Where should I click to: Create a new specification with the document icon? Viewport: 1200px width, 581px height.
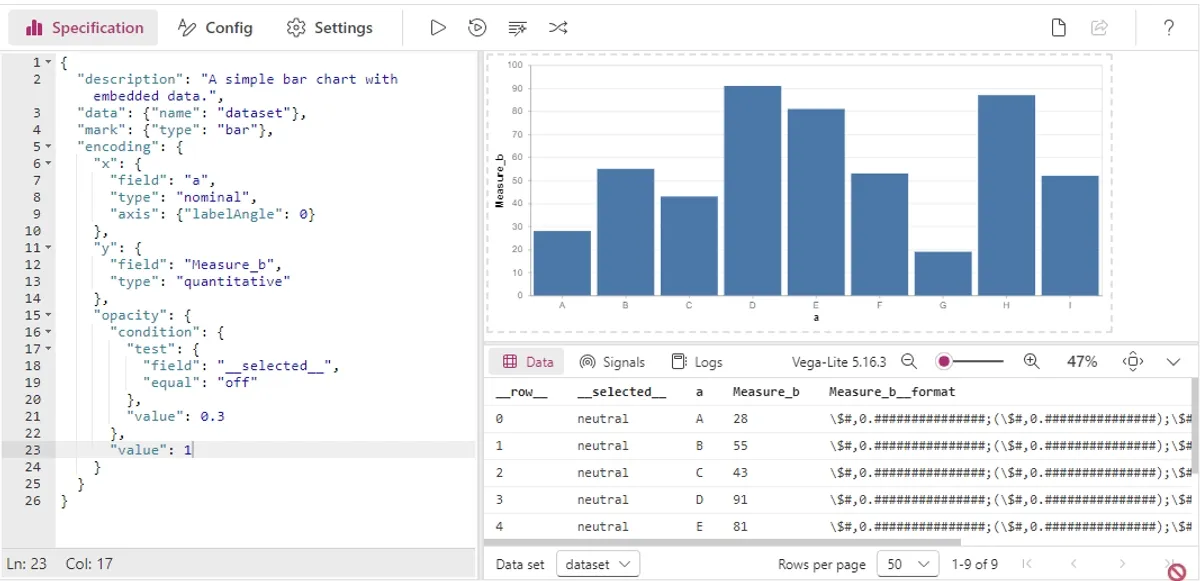pyautogui.click(x=1058, y=27)
